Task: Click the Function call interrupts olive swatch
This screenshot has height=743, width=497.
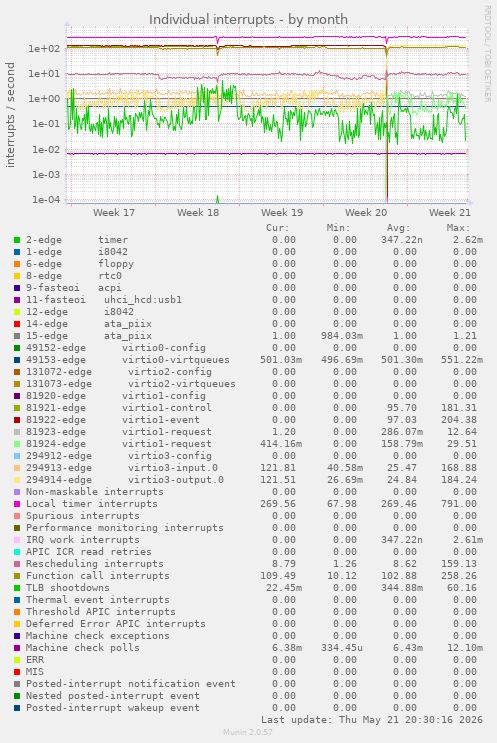Action: (17, 576)
